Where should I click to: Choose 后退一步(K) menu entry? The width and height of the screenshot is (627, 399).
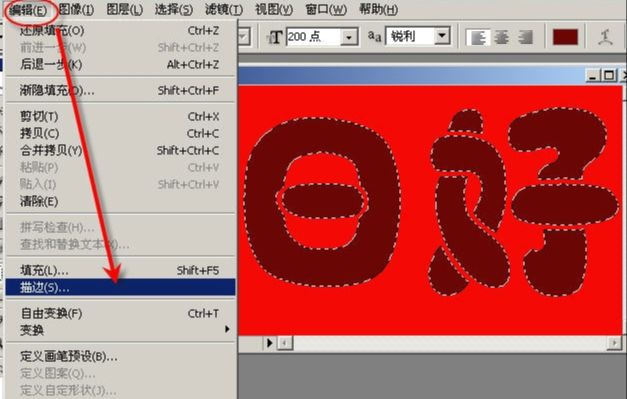pyautogui.click(x=120, y=64)
